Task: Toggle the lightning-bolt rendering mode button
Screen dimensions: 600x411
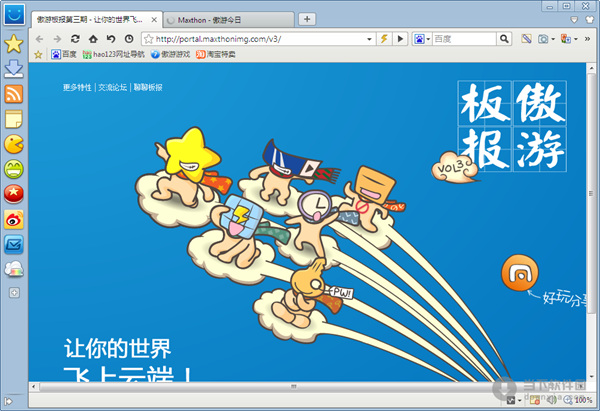Action: point(384,39)
